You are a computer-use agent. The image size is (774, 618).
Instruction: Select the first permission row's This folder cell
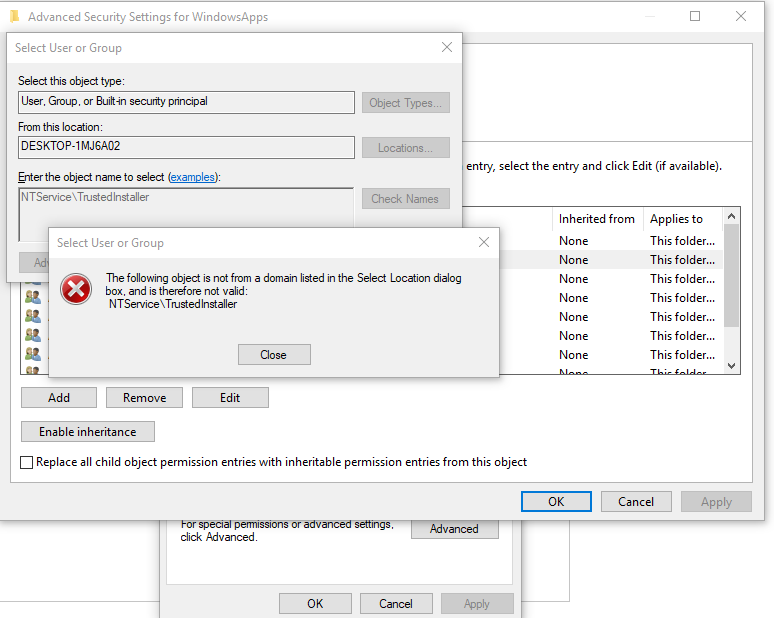(682, 241)
